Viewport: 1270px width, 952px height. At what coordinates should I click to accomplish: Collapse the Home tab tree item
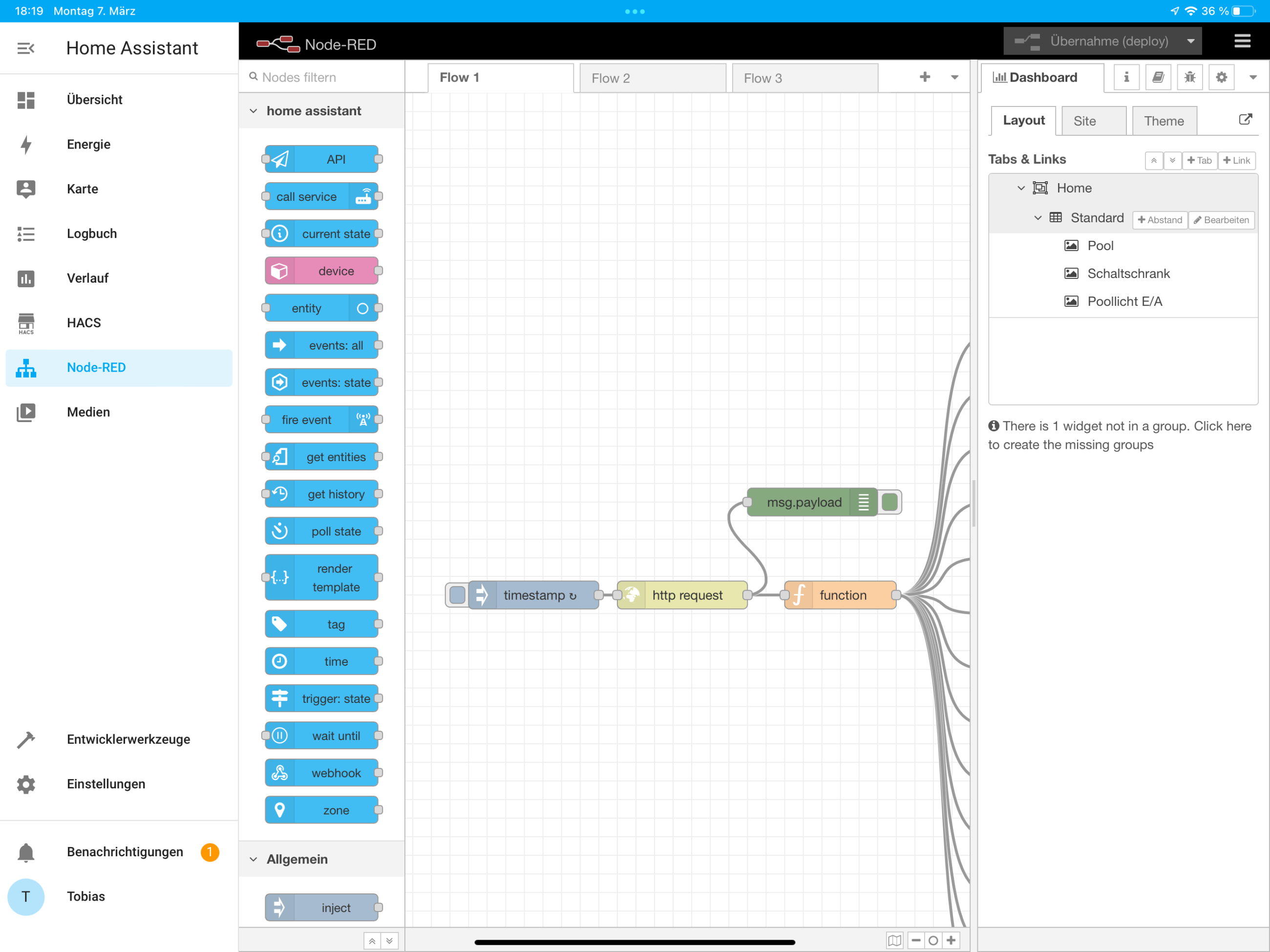point(1021,188)
